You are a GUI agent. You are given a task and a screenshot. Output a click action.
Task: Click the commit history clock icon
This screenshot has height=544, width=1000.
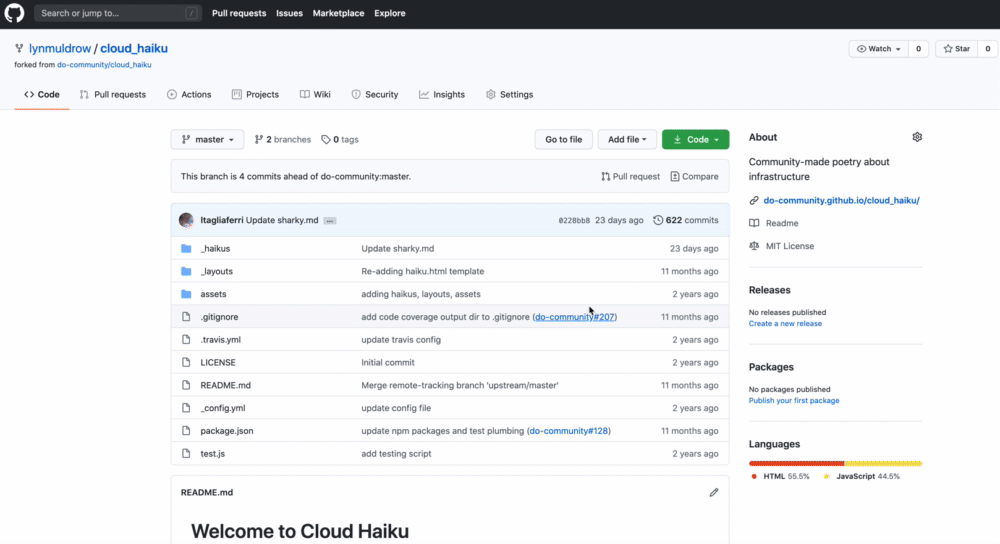point(658,220)
